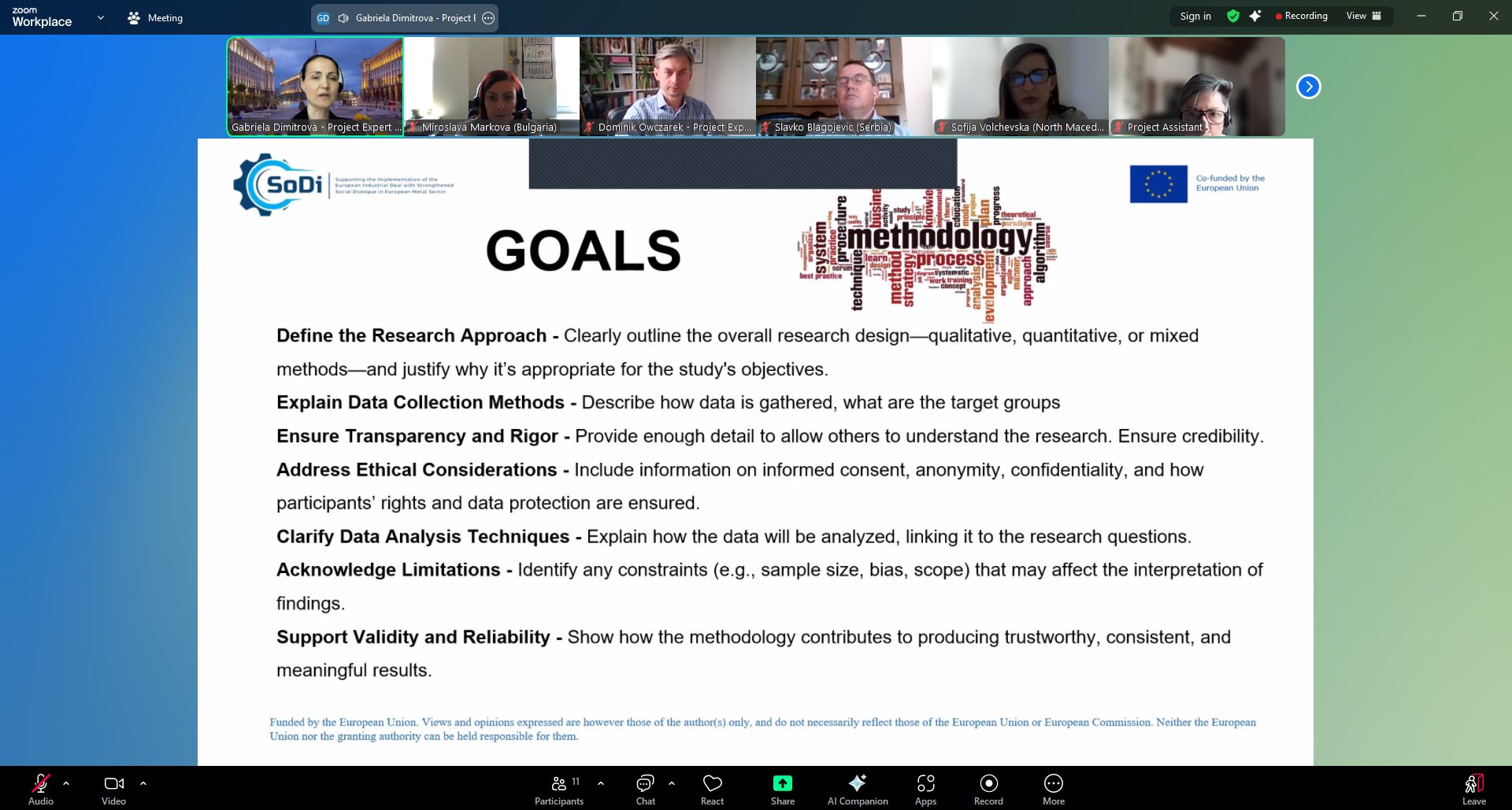Viewport: 1512px width, 810px height.
Task: Click the GOALS heading on slide
Action: pos(584,251)
